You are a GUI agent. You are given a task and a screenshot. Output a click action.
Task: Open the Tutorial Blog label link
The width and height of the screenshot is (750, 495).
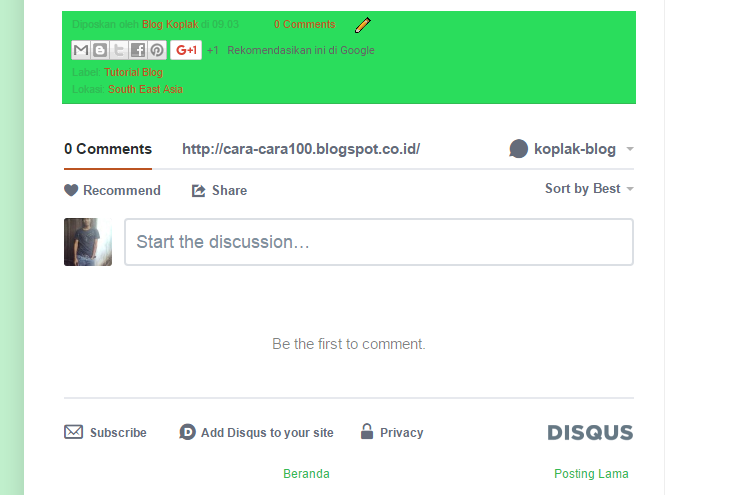(133, 72)
